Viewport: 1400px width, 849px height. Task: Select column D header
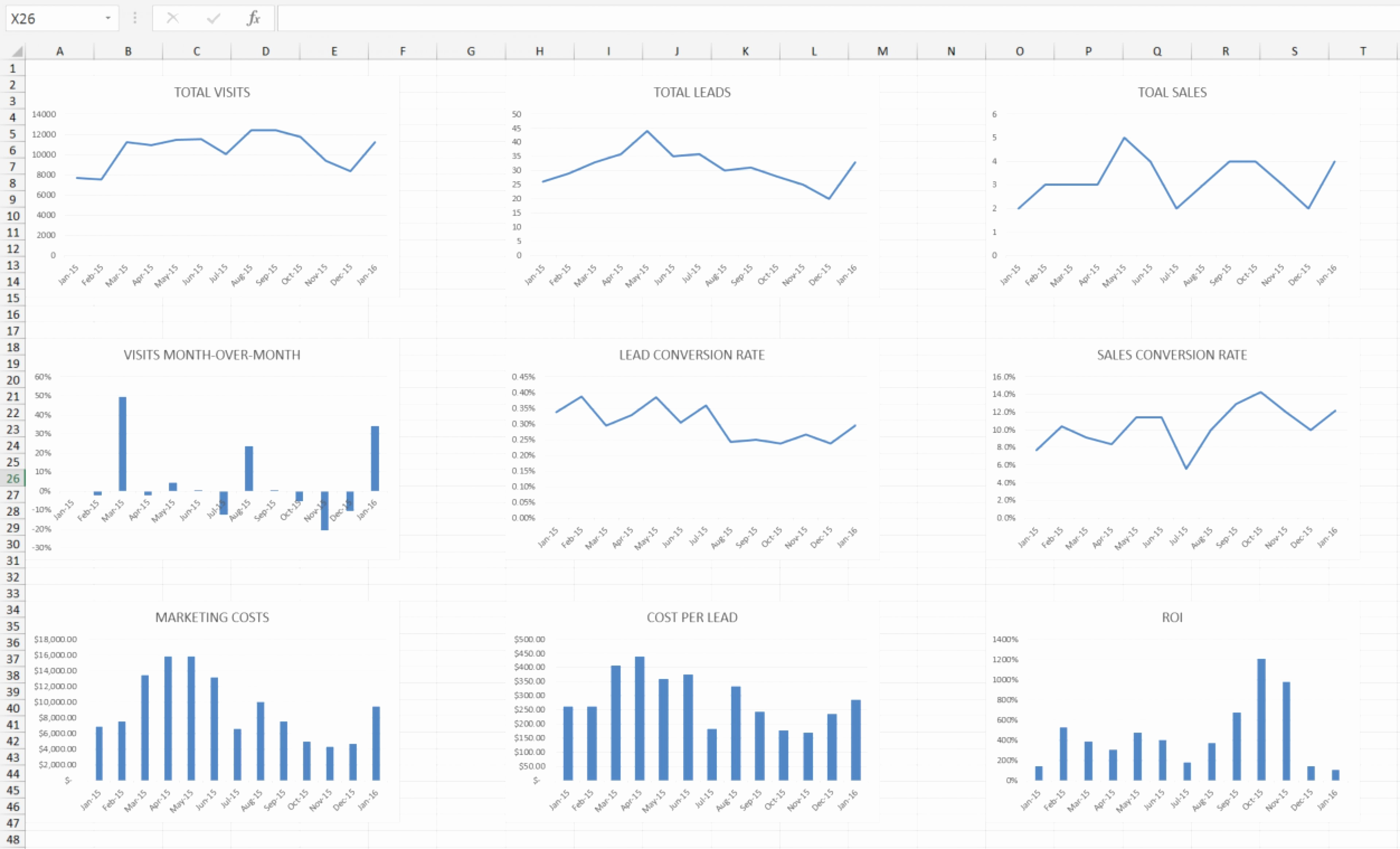(265, 51)
